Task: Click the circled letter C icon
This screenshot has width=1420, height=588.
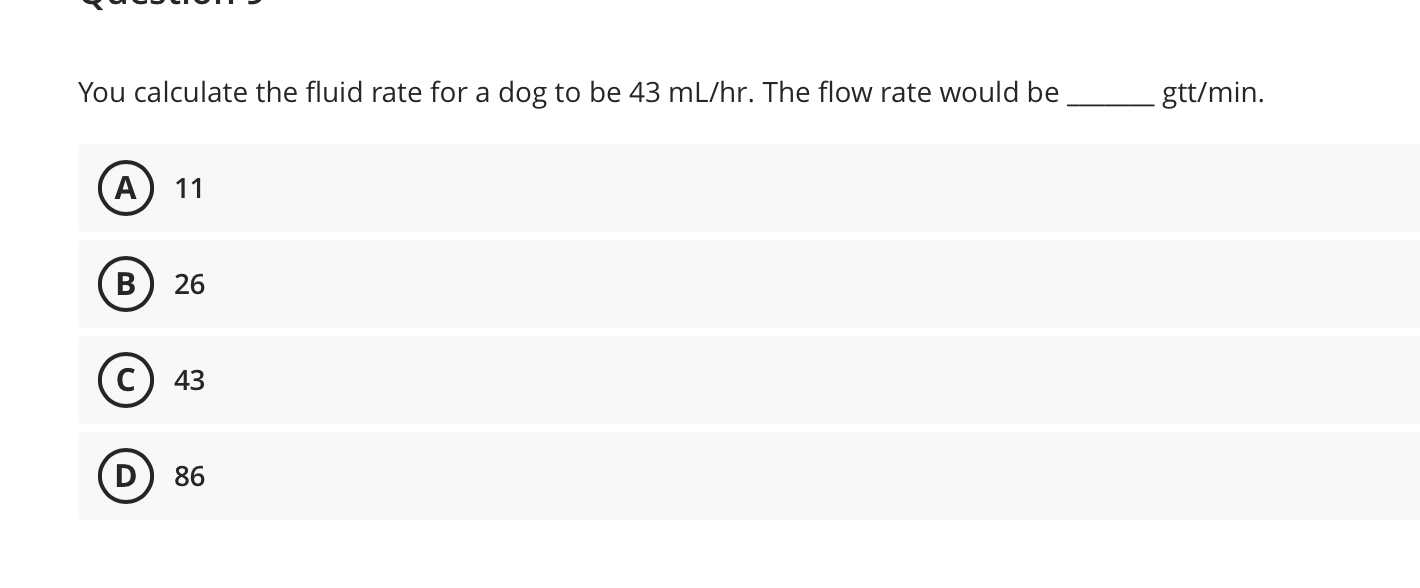Action: pyautogui.click(x=126, y=380)
